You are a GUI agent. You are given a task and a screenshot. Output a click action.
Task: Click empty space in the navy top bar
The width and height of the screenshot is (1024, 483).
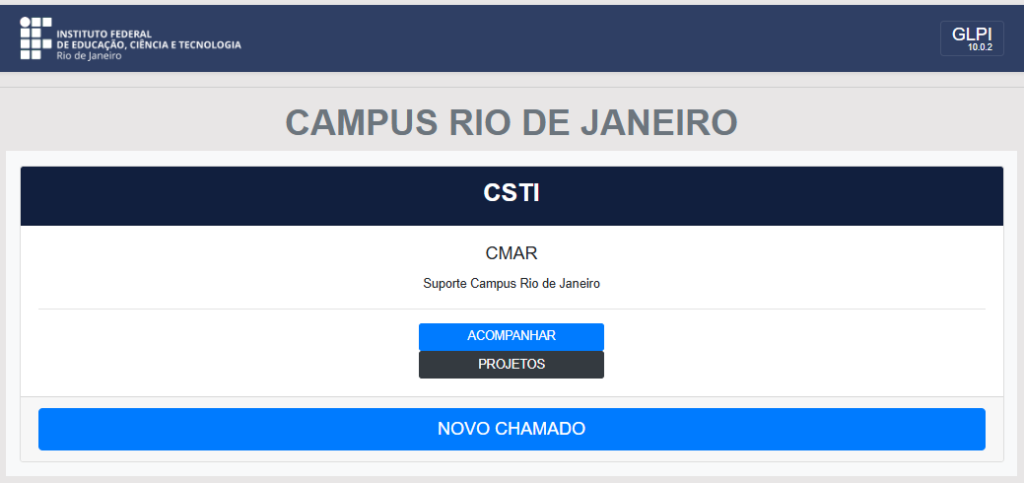click(600, 38)
